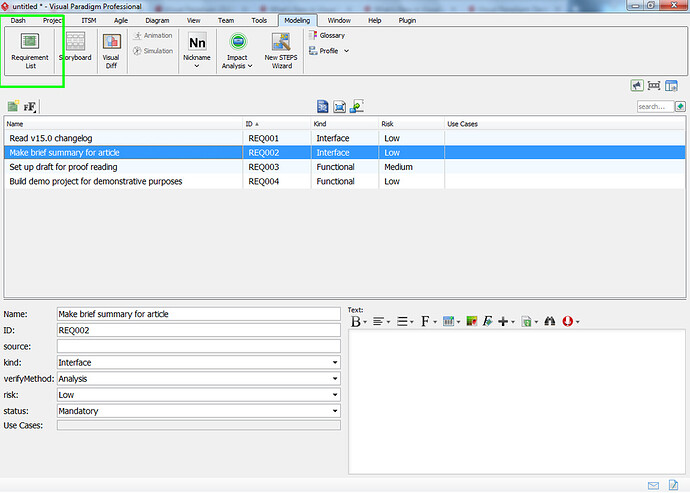Image resolution: width=690 pixels, height=493 pixels.
Task: Open the Help tab
Action: click(x=374, y=20)
